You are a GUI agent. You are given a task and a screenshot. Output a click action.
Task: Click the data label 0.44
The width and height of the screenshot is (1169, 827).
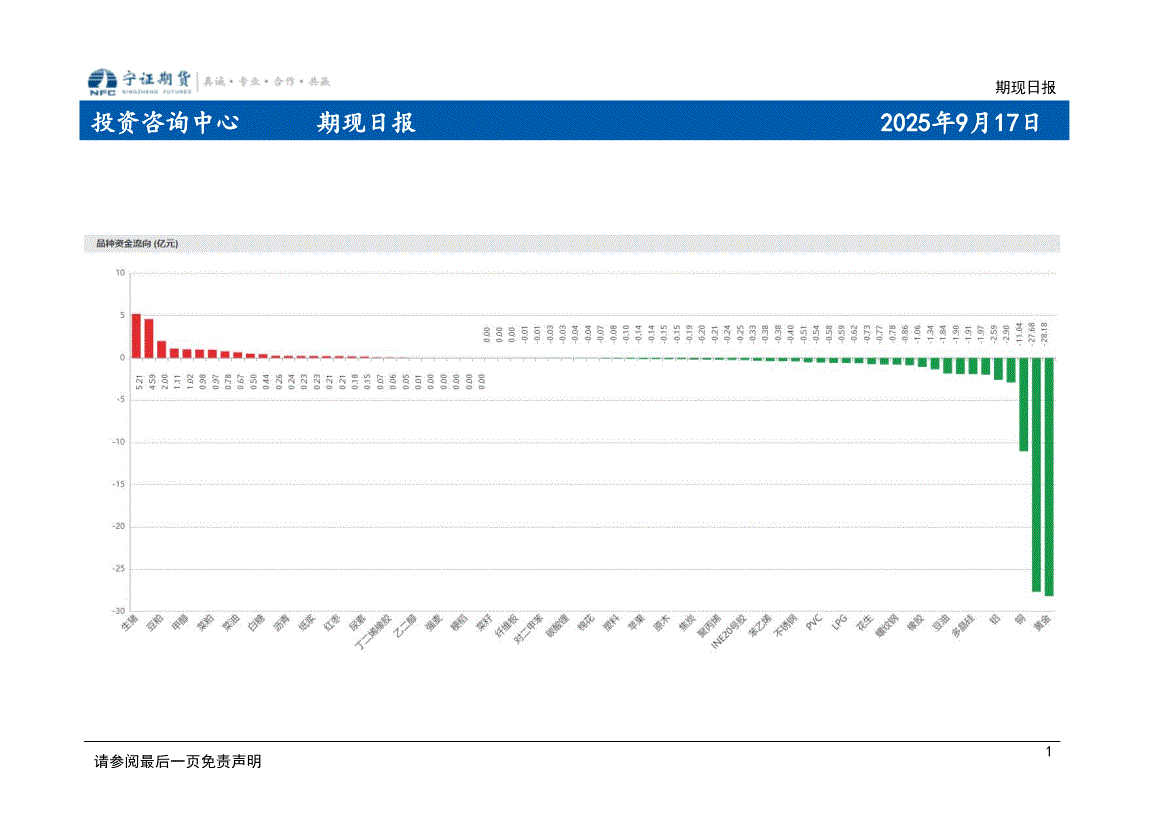(x=266, y=382)
